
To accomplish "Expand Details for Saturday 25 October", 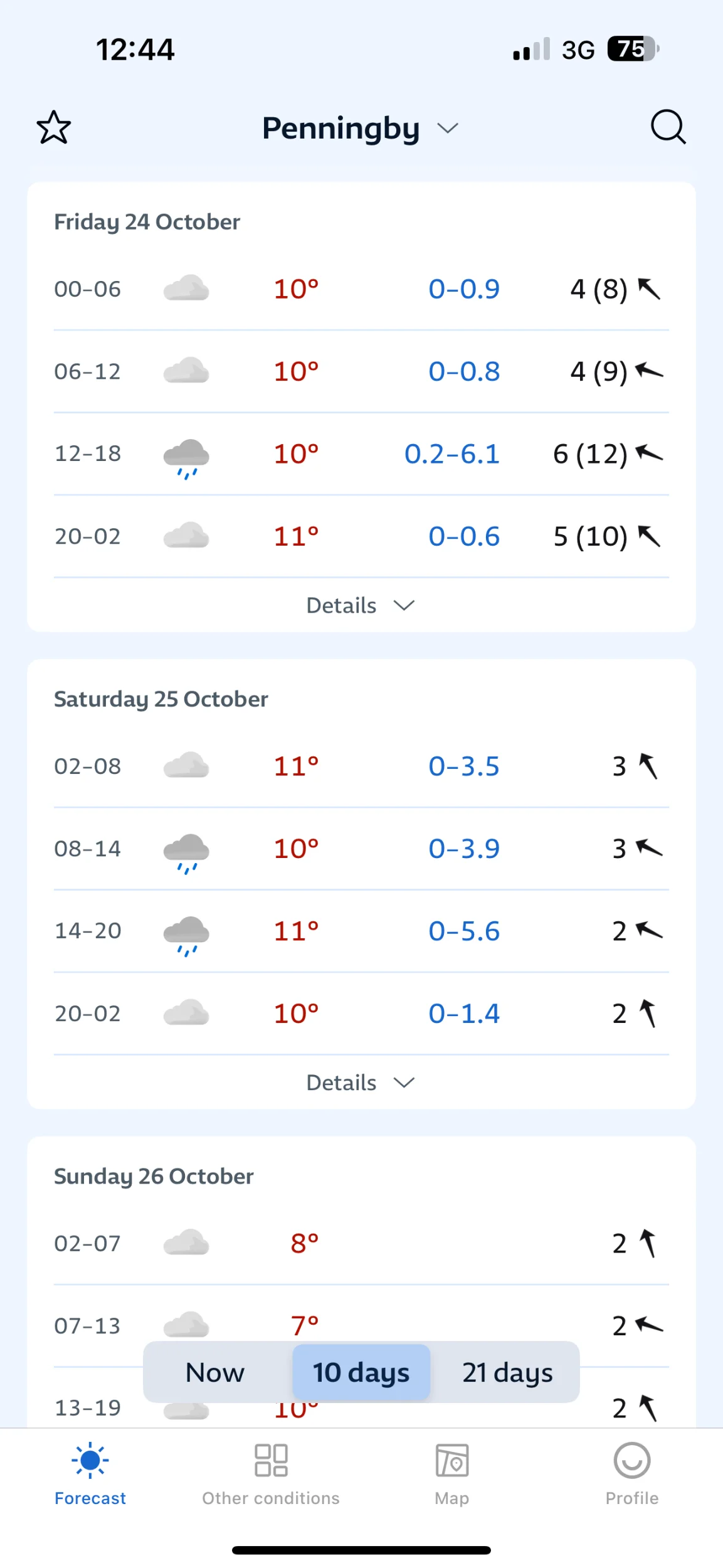I will click(361, 1083).
